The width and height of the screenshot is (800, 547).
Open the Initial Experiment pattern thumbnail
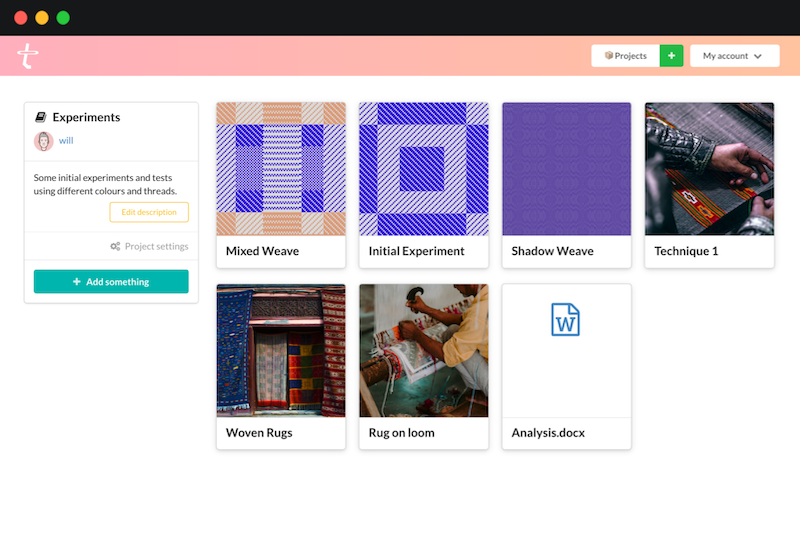(424, 169)
